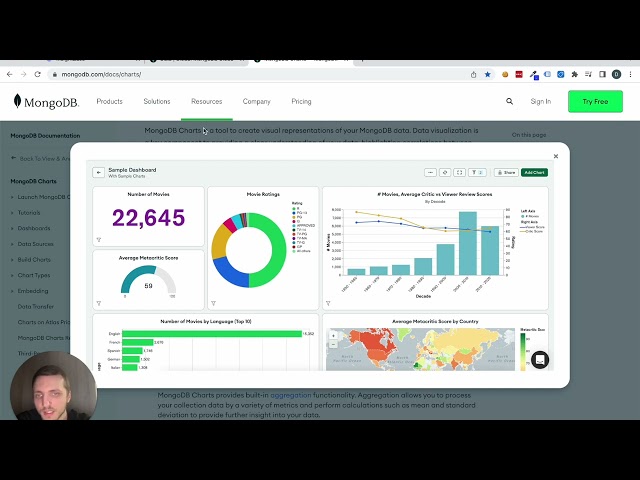Open the Company menu
Viewport: 640px width, 480px height.
[256, 101]
